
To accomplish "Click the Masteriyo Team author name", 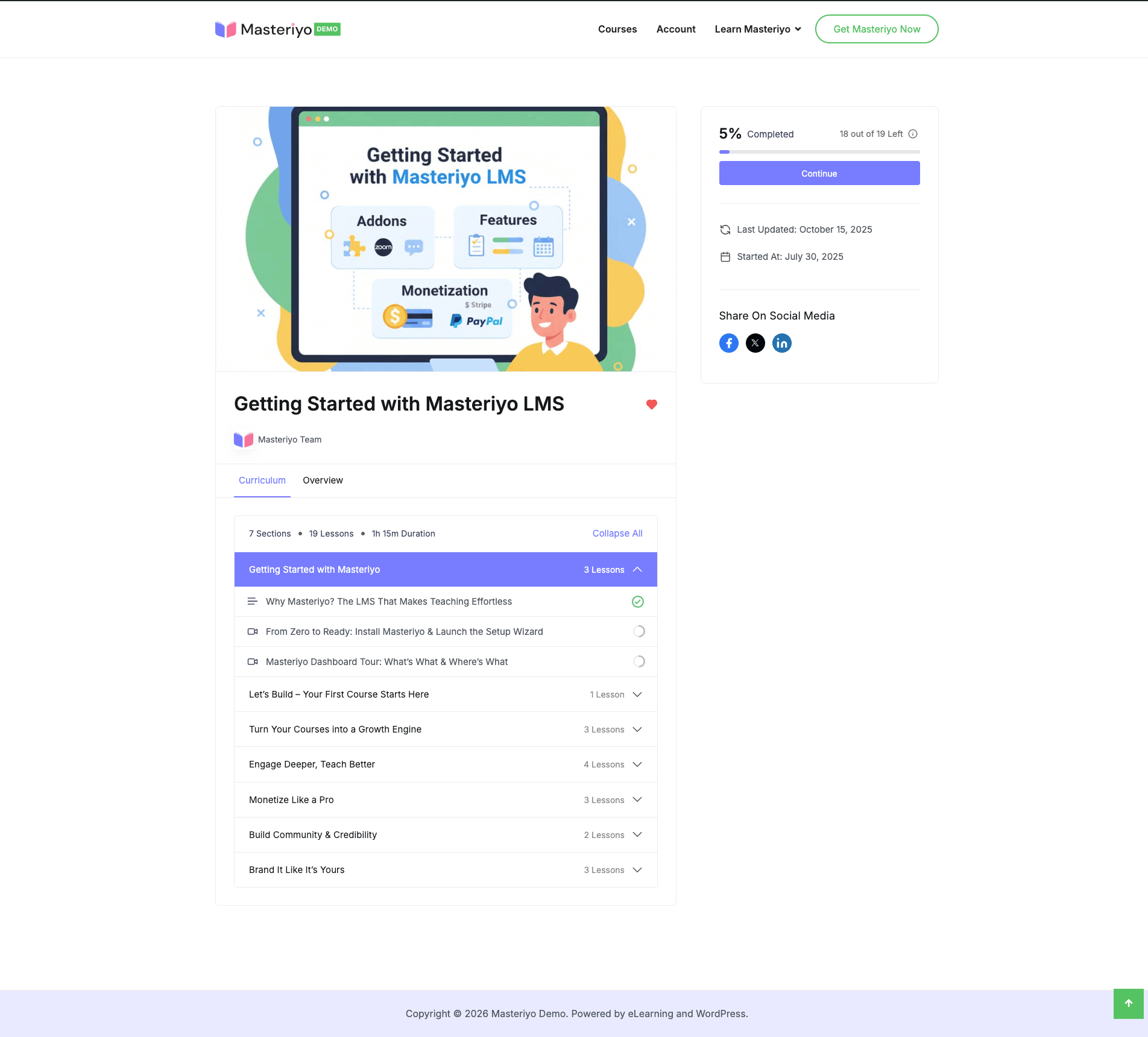I will pyautogui.click(x=290, y=440).
